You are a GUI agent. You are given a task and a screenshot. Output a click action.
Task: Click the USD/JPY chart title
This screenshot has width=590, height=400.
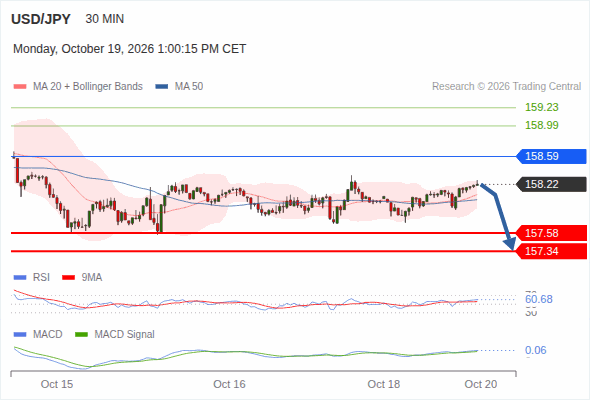41,19
